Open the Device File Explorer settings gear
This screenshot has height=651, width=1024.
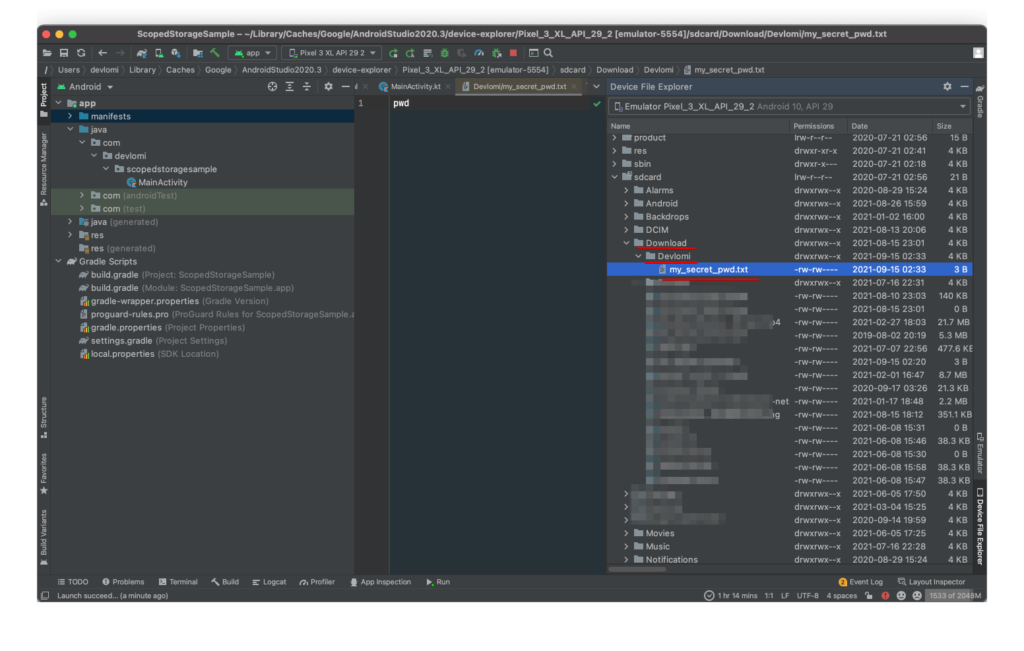pyautogui.click(x=946, y=86)
